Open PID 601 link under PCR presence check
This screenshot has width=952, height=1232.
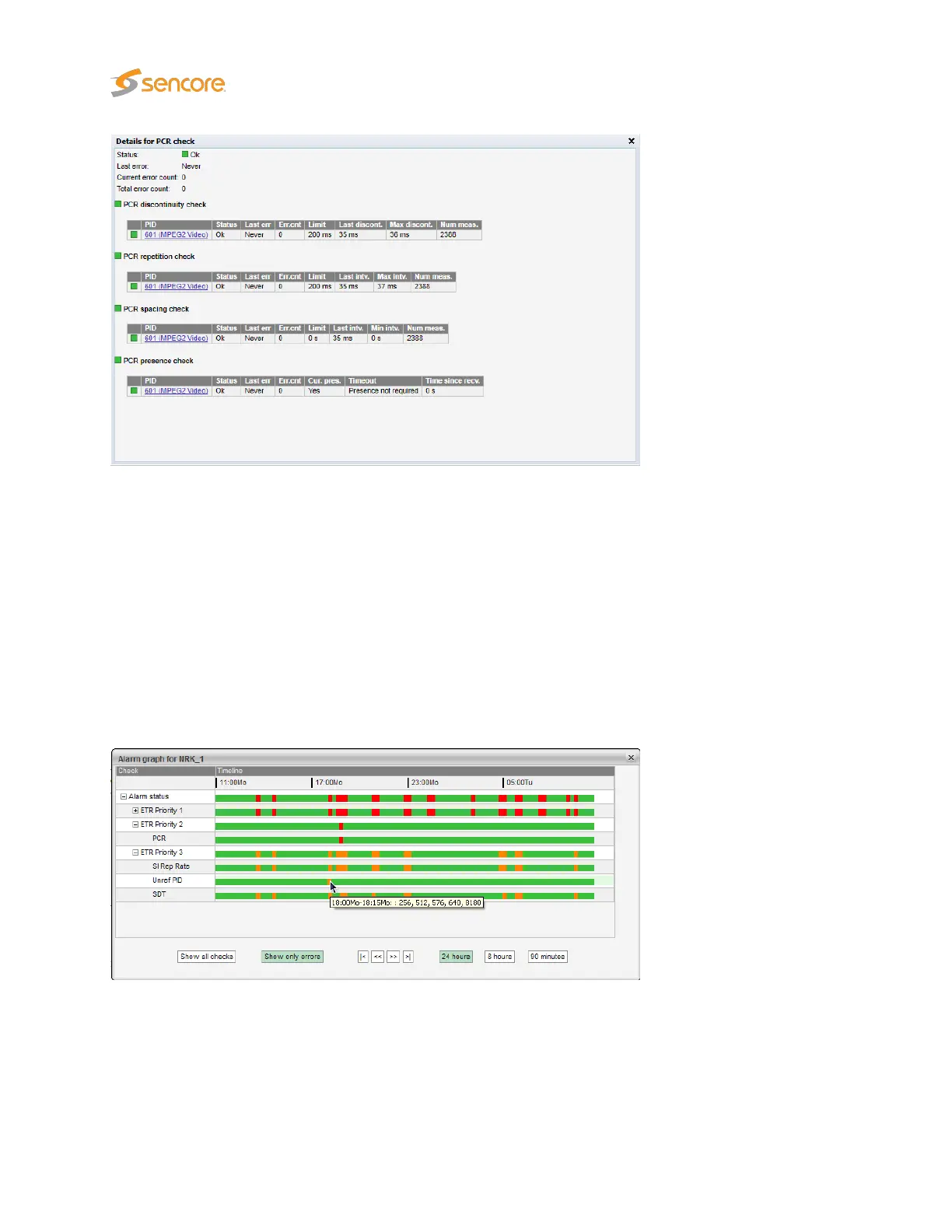176,391
